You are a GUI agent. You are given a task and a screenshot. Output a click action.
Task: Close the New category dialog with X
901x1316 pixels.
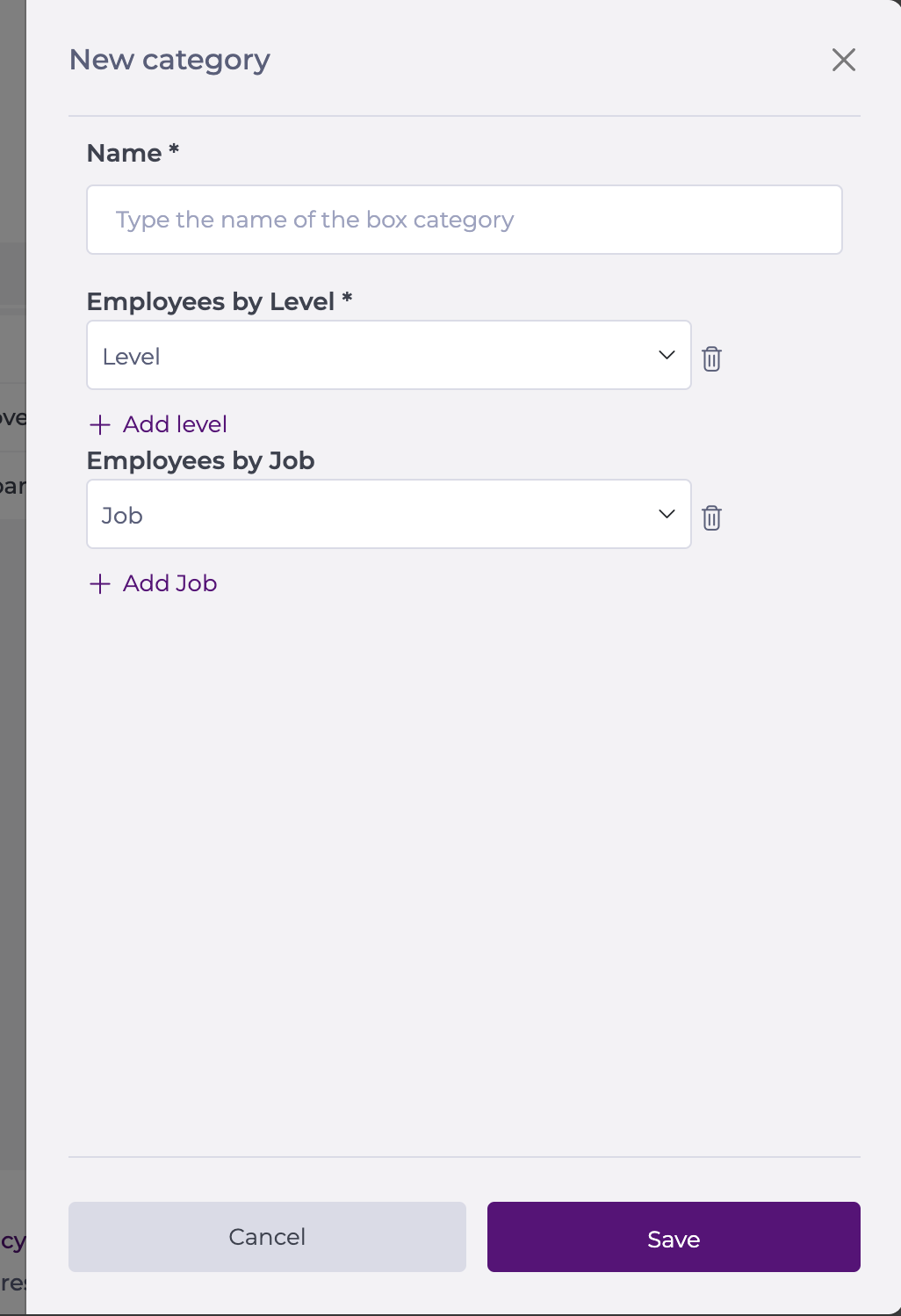point(843,60)
